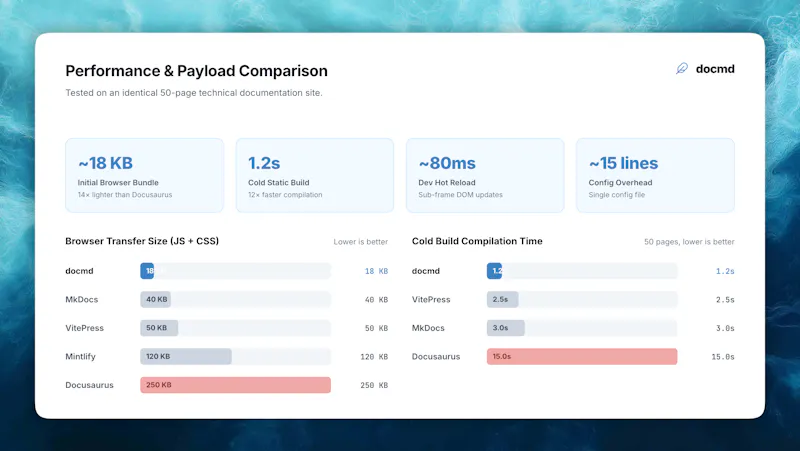Click the '3.0s' value at row end
800x451 pixels.
725,329
